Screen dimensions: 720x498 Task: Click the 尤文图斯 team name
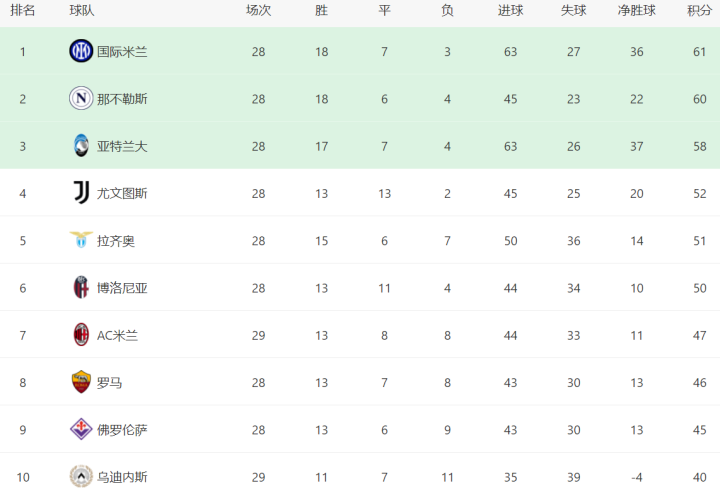122,194
